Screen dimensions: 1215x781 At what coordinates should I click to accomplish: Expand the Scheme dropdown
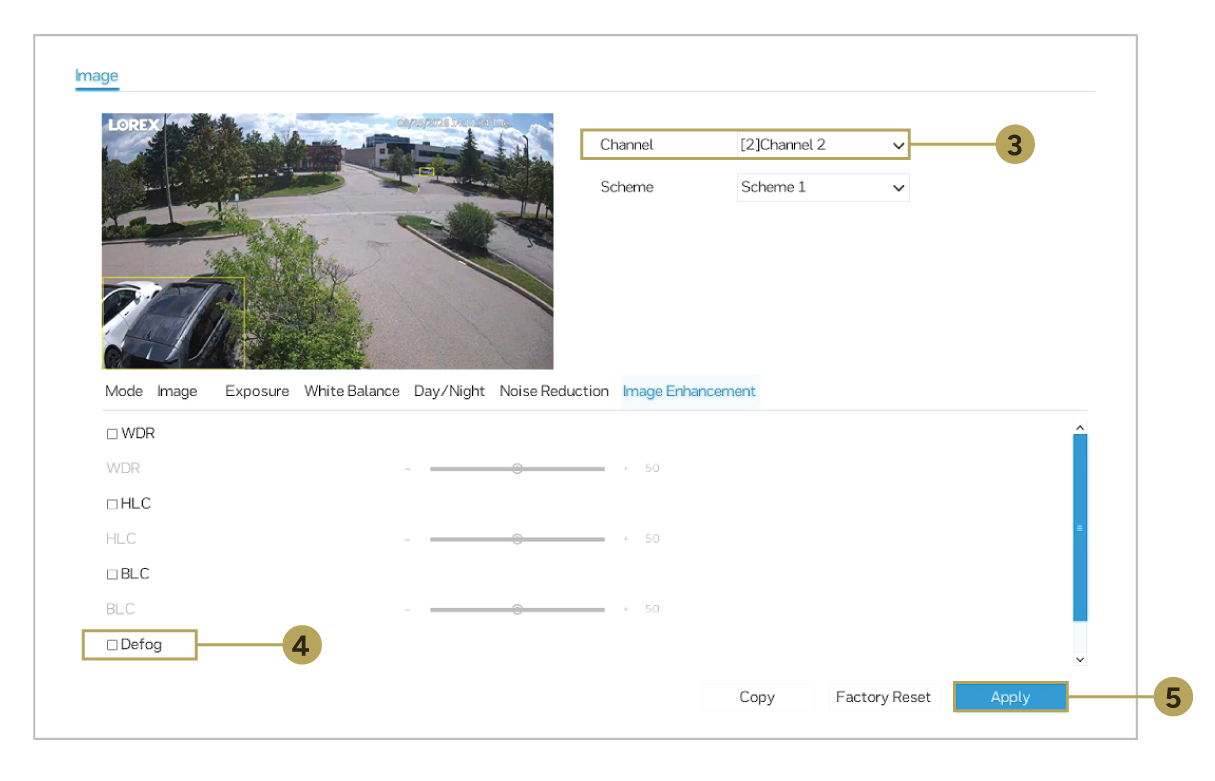click(x=822, y=187)
